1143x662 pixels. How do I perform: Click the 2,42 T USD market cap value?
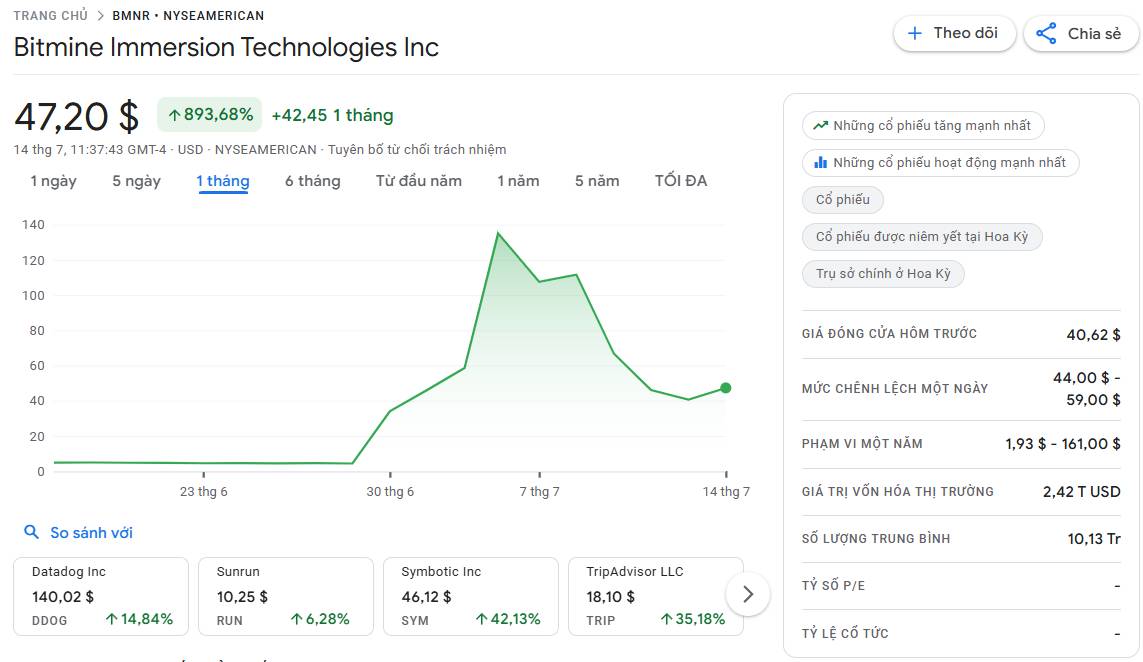(x=1082, y=491)
